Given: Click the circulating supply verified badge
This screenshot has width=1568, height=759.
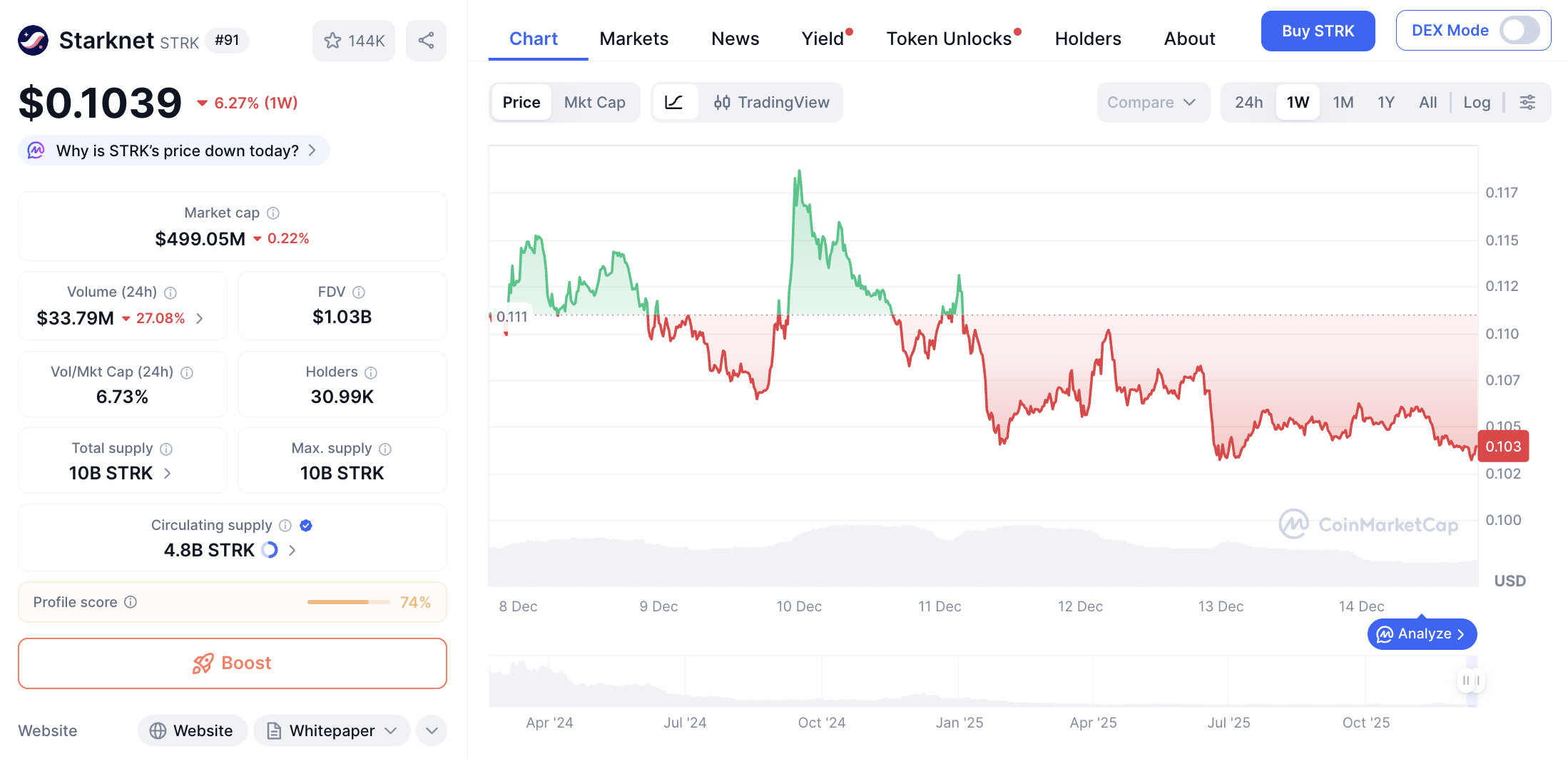Looking at the screenshot, I should (306, 526).
